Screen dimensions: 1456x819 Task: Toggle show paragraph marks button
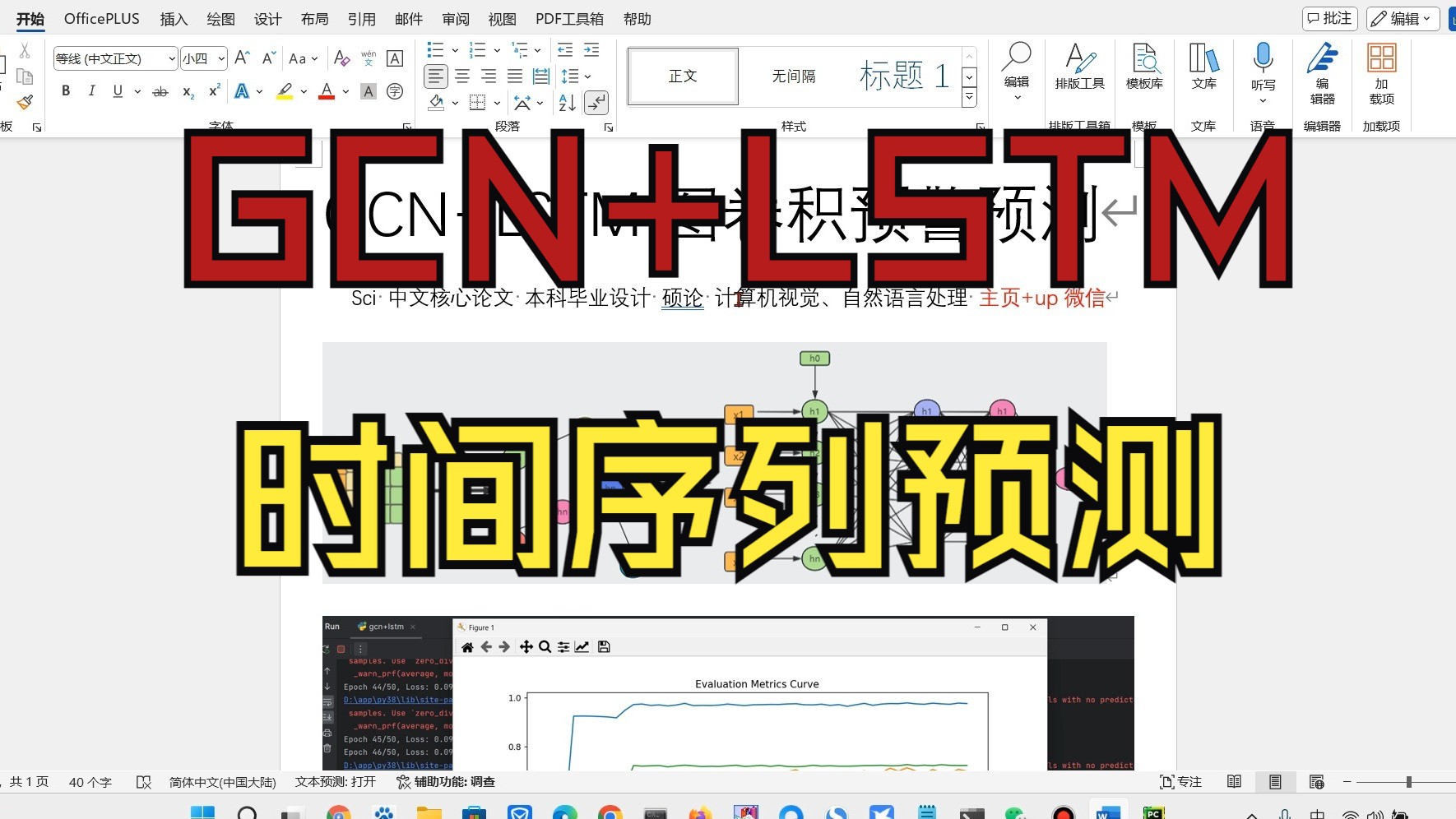pos(596,103)
